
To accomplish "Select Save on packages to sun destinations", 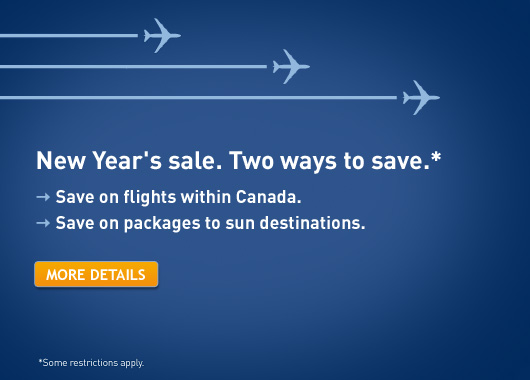I will pyautogui.click(x=211, y=223).
